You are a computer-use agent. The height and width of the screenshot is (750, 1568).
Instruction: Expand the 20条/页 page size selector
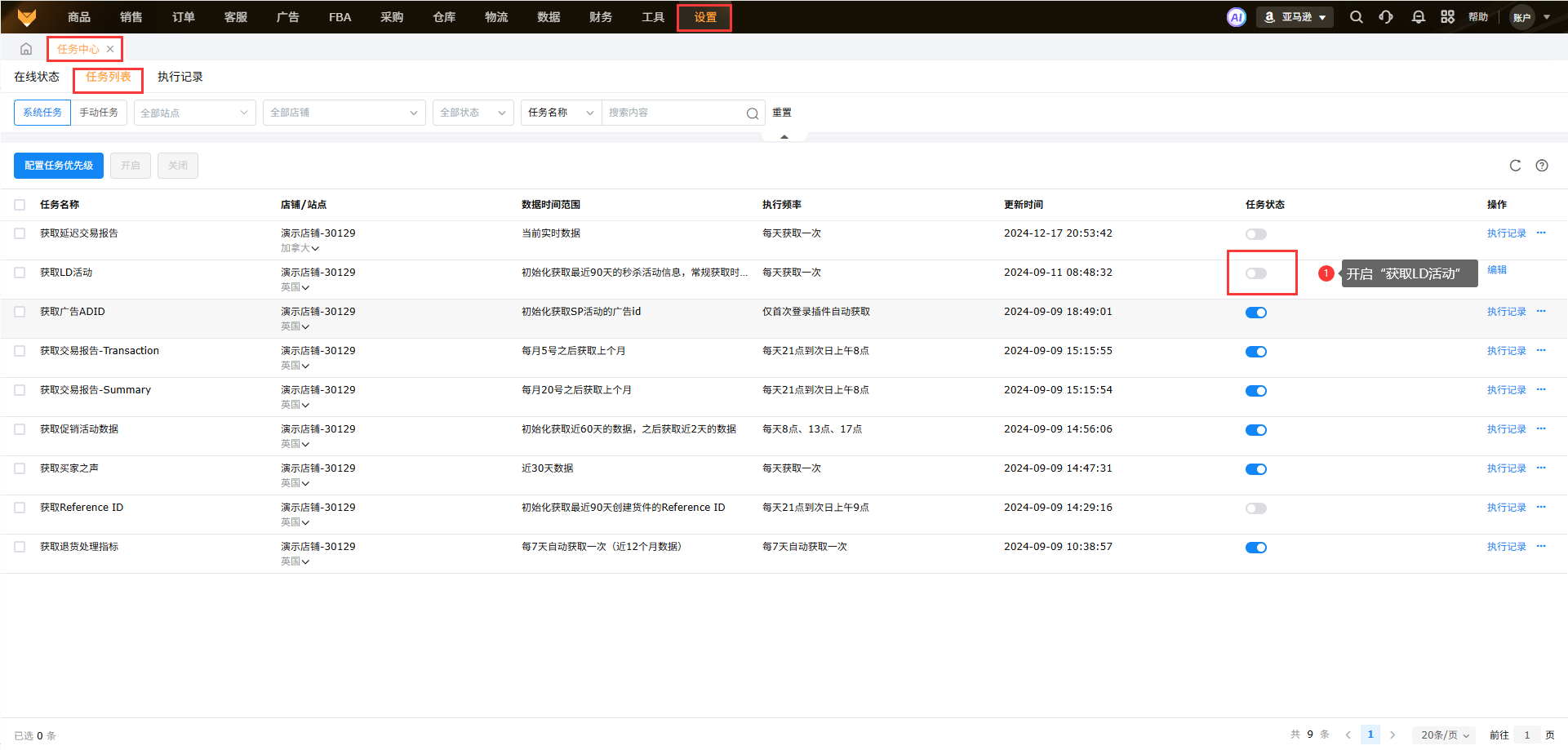(x=1445, y=734)
